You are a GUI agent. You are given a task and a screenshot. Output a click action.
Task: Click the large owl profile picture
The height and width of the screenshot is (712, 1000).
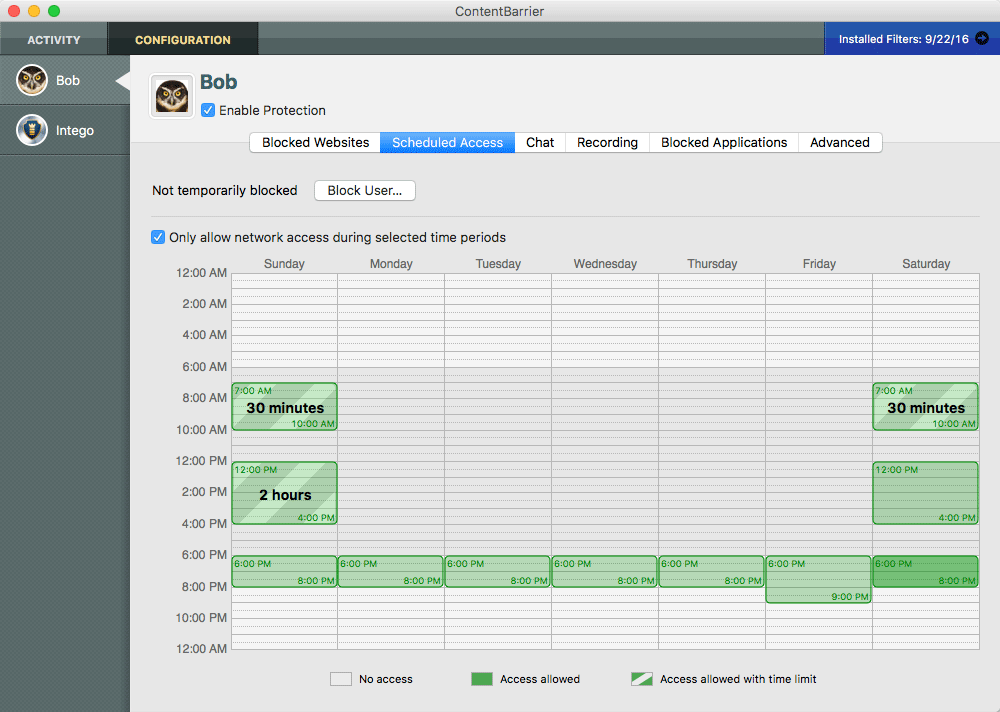point(172,96)
